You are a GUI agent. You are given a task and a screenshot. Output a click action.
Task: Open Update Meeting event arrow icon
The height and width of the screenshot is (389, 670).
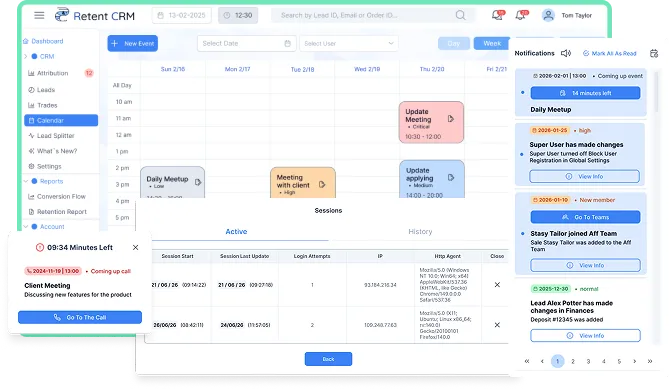pos(451,119)
